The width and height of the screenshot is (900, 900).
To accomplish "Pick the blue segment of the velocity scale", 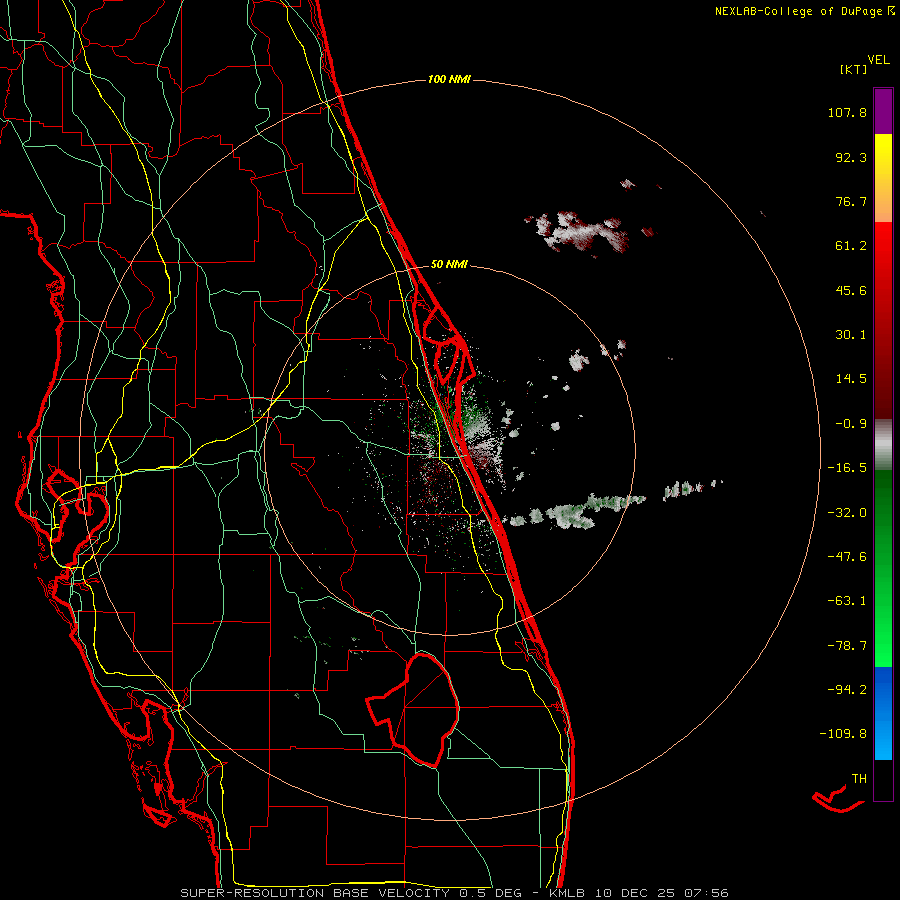I will pos(883,713).
